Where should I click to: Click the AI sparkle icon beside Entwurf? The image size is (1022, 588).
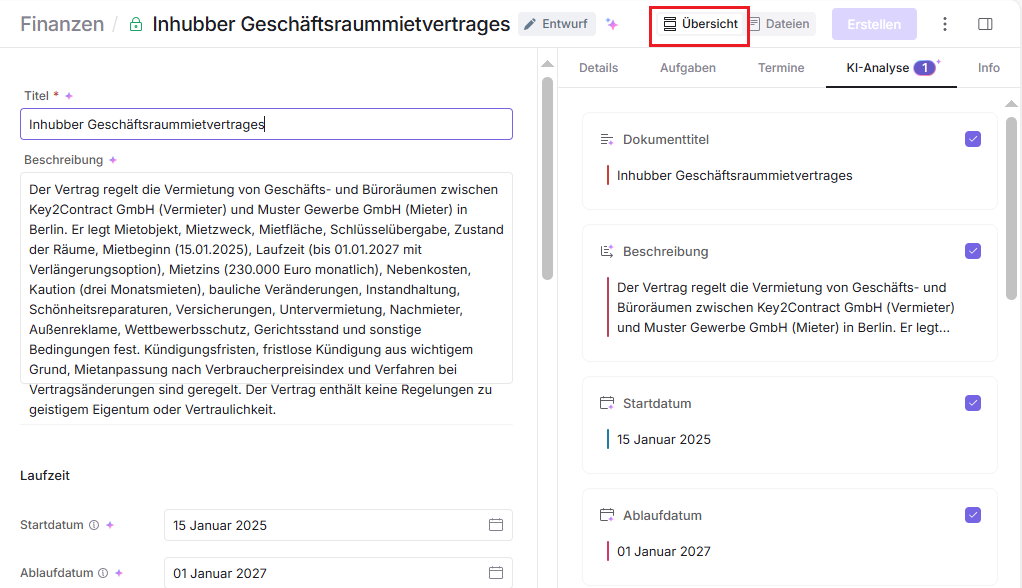[612, 24]
